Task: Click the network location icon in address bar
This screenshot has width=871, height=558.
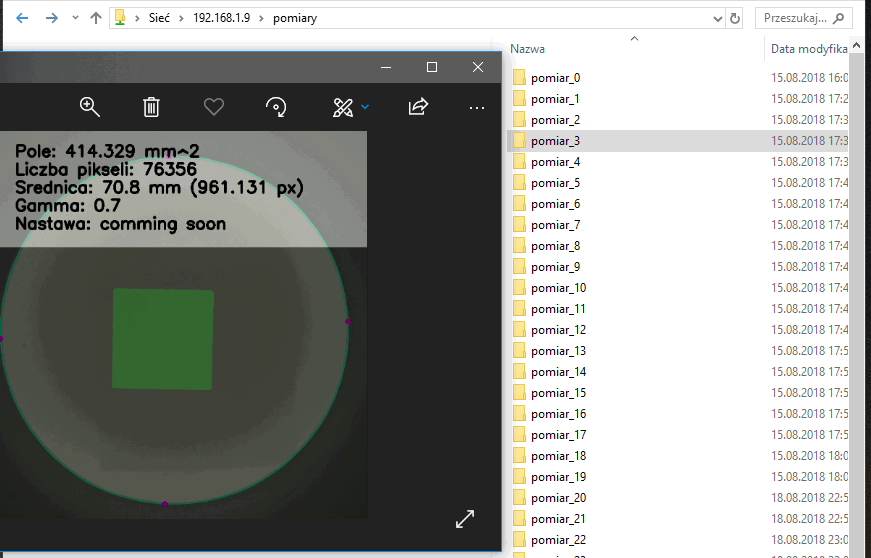Action: (x=119, y=18)
